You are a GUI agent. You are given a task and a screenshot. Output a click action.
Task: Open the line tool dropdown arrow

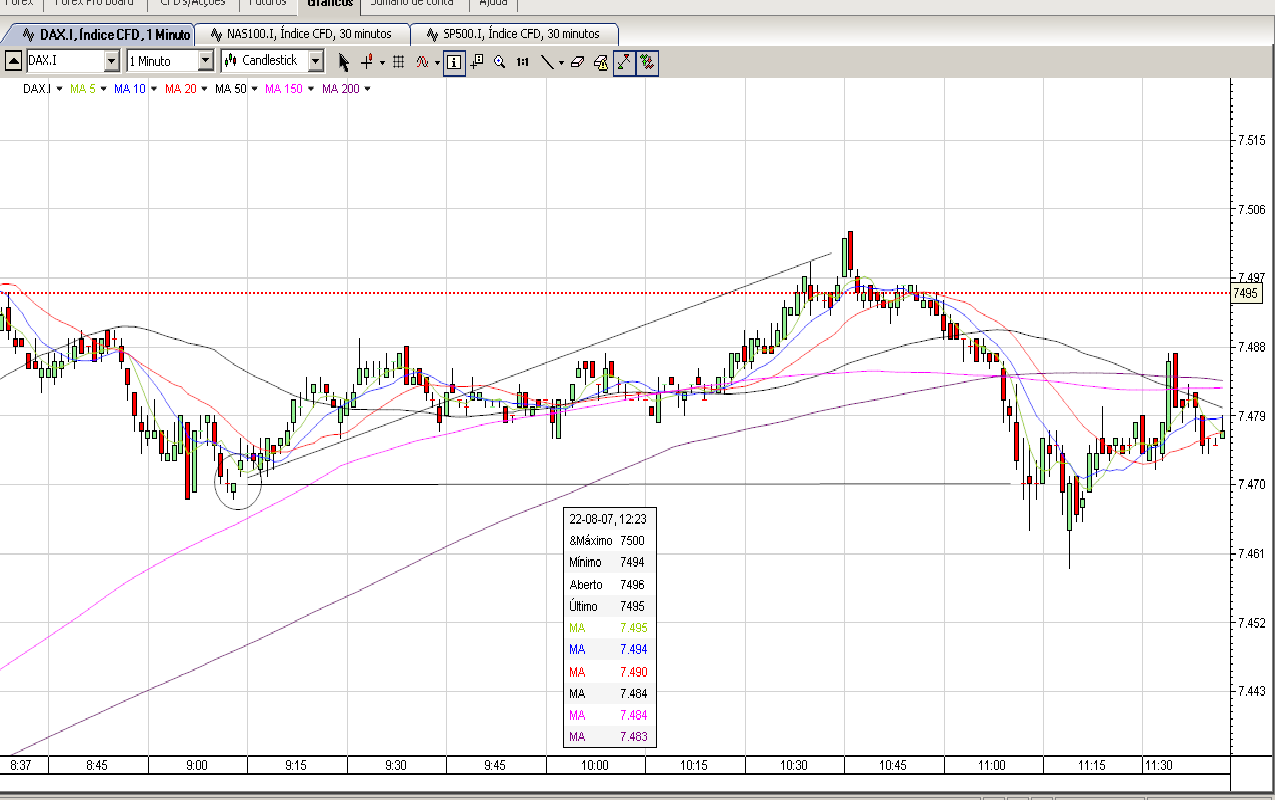[x=561, y=63]
